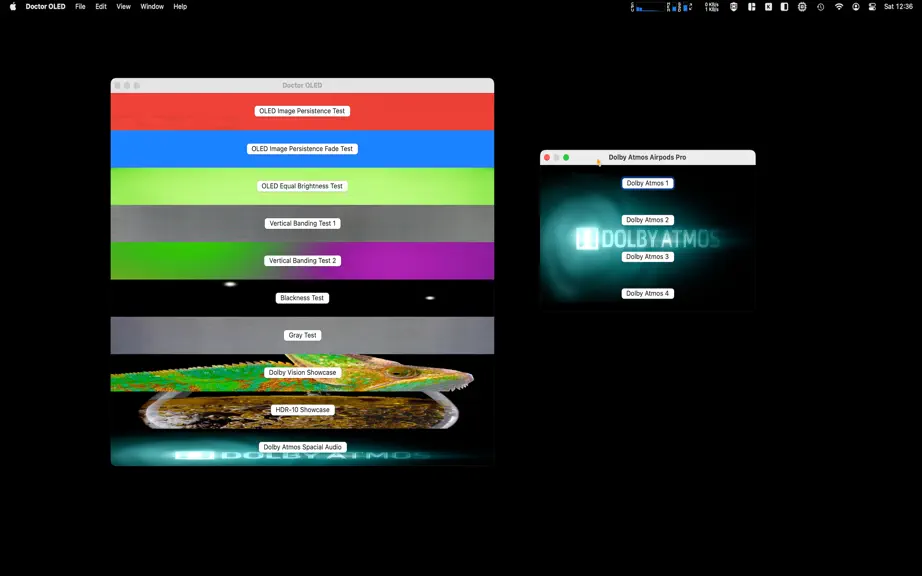The height and width of the screenshot is (576, 922).
Task: Open the Time Machine clock icon
Action: [820, 7]
